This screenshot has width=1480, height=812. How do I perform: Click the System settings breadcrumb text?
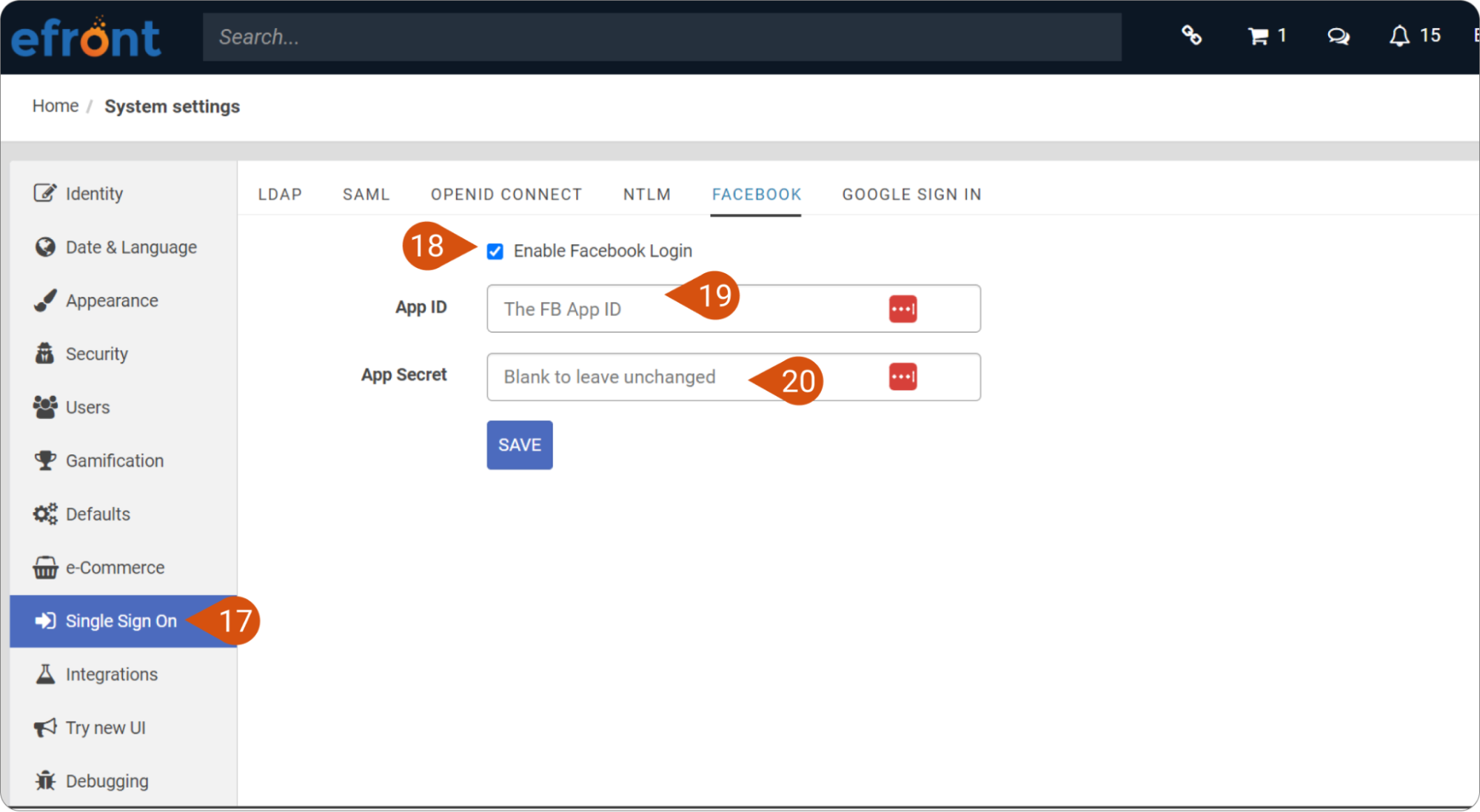tap(172, 107)
